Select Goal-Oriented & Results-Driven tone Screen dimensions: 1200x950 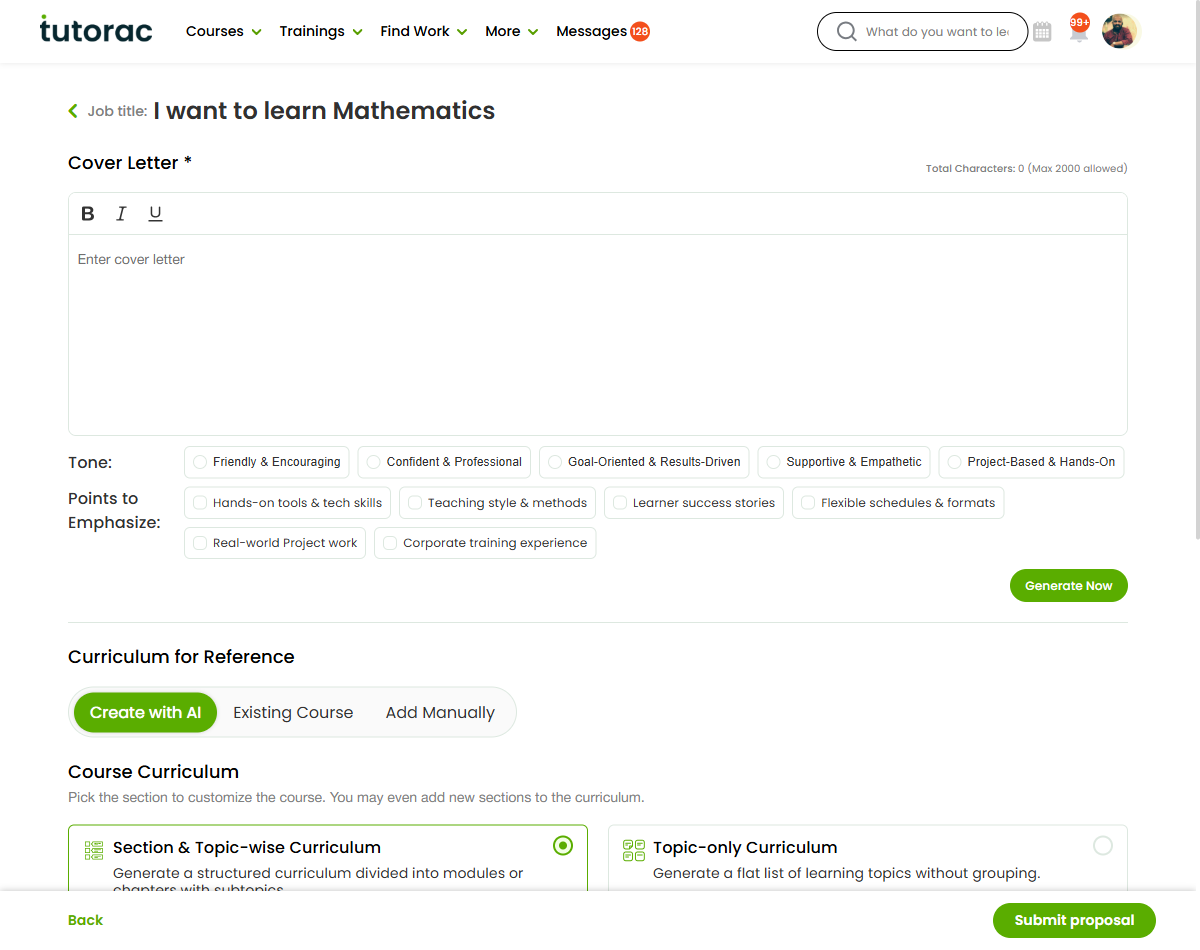pyautogui.click(x=644, y=462)
